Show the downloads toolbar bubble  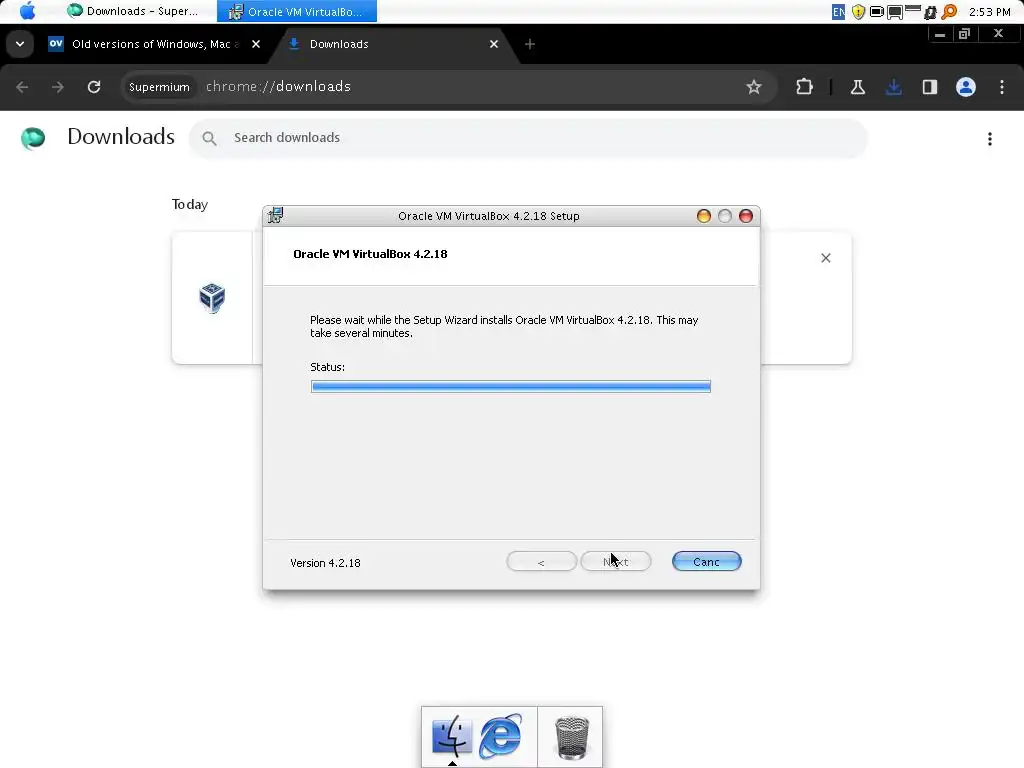[893, 87]
